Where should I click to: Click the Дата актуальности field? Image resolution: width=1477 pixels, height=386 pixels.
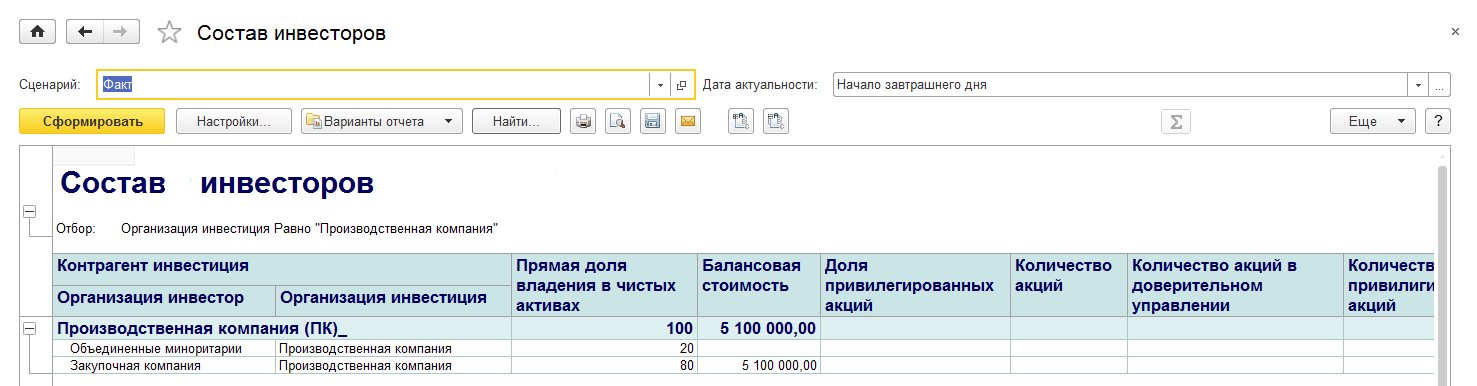pos(1119,85)
